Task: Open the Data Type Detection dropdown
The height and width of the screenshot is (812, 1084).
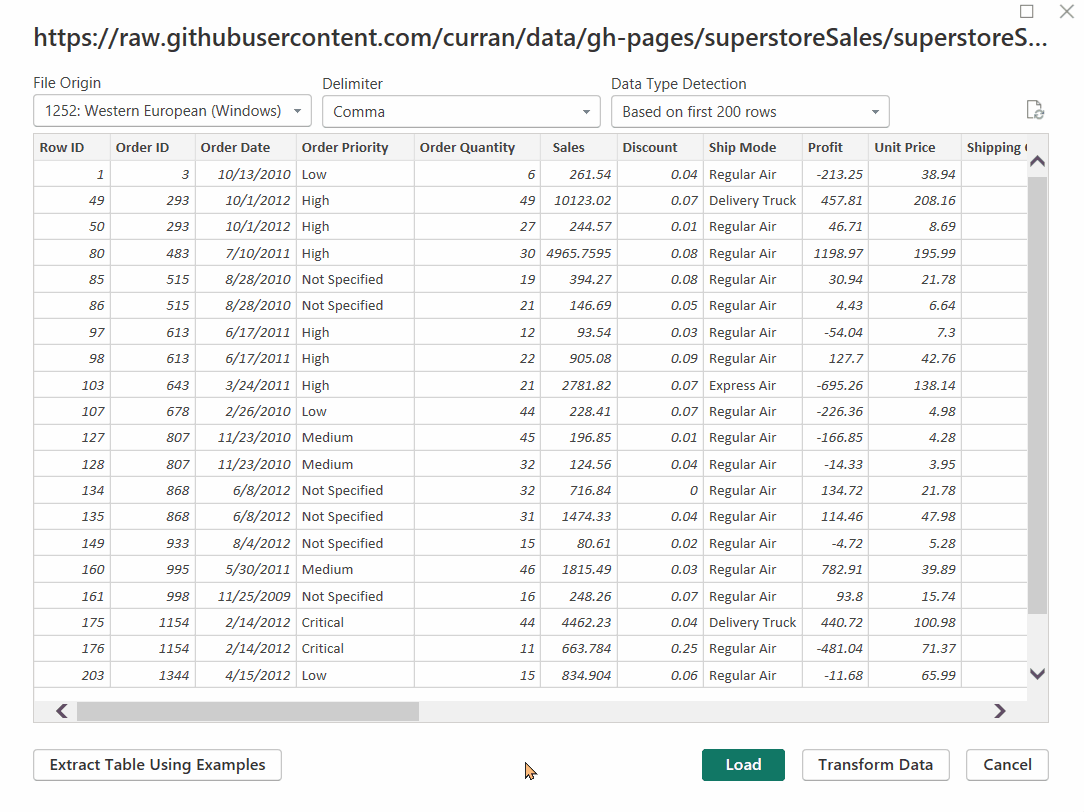Action: pos(750,112)
